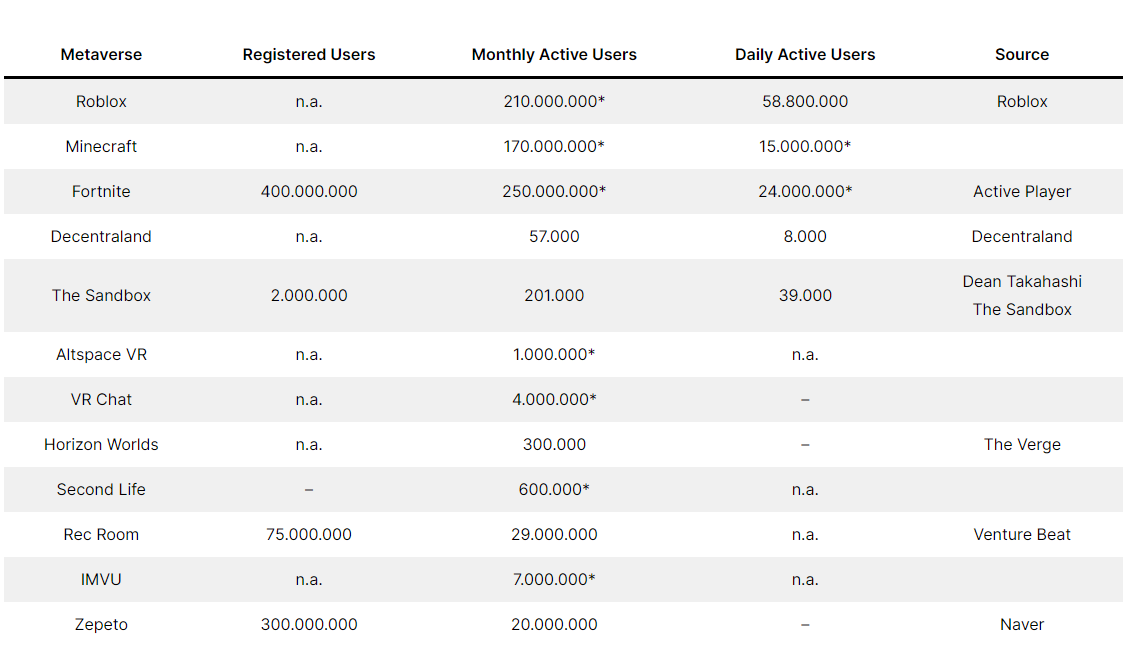
Task: Select Decentraland daily value 8.000
Action: [x=805, y=237]
